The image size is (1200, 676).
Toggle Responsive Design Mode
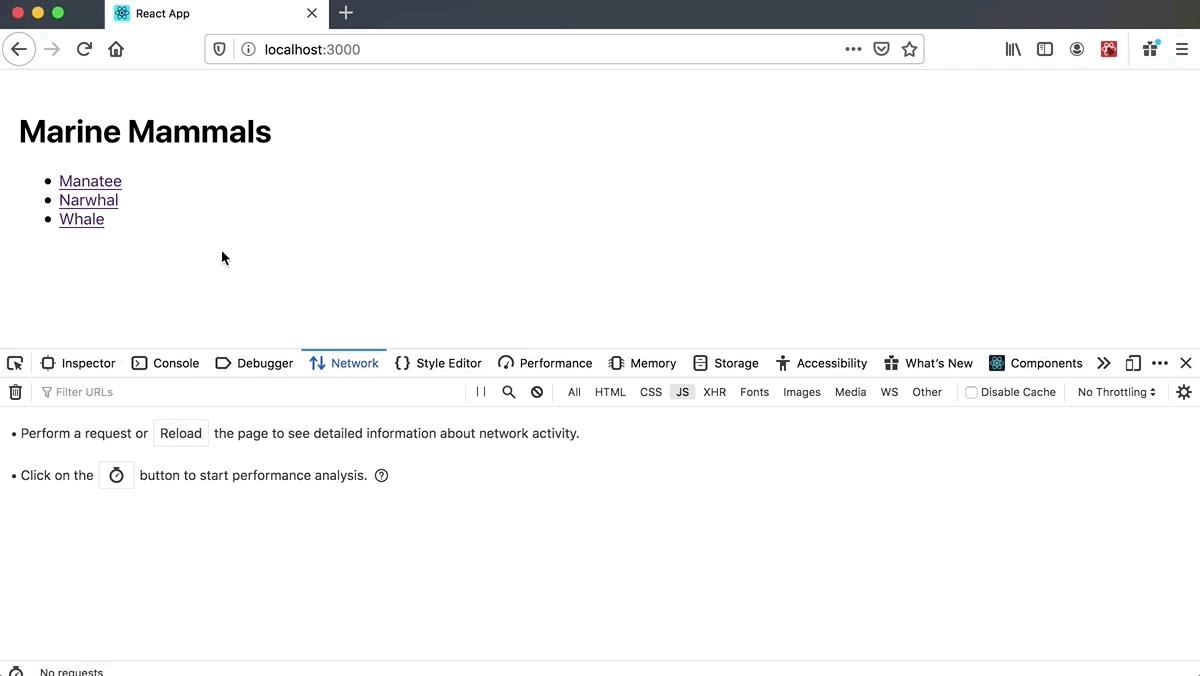point(1133,362)
